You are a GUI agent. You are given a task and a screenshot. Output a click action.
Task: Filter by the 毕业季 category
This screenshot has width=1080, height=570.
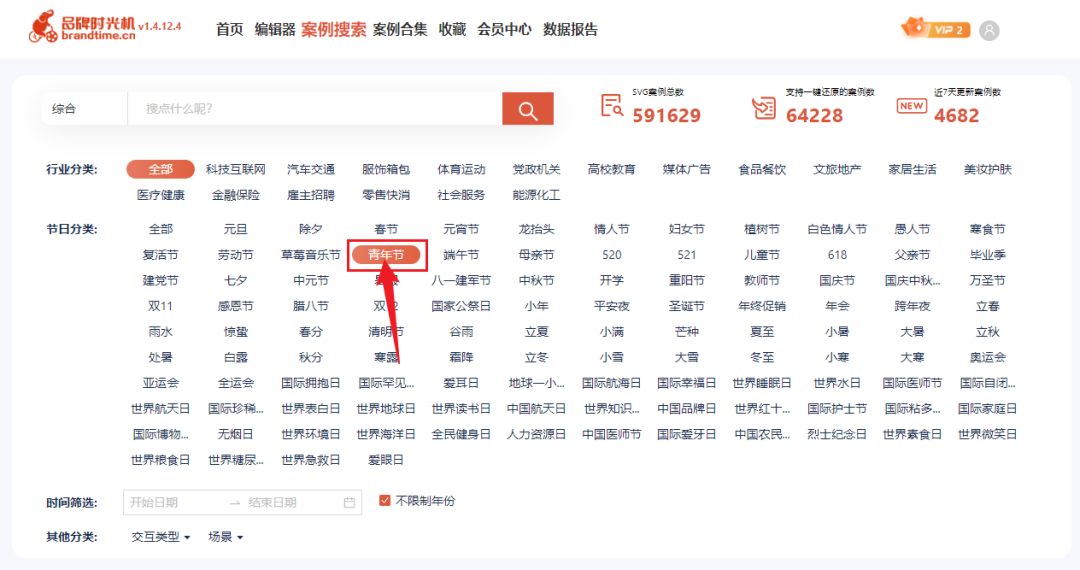coord(988,255)
